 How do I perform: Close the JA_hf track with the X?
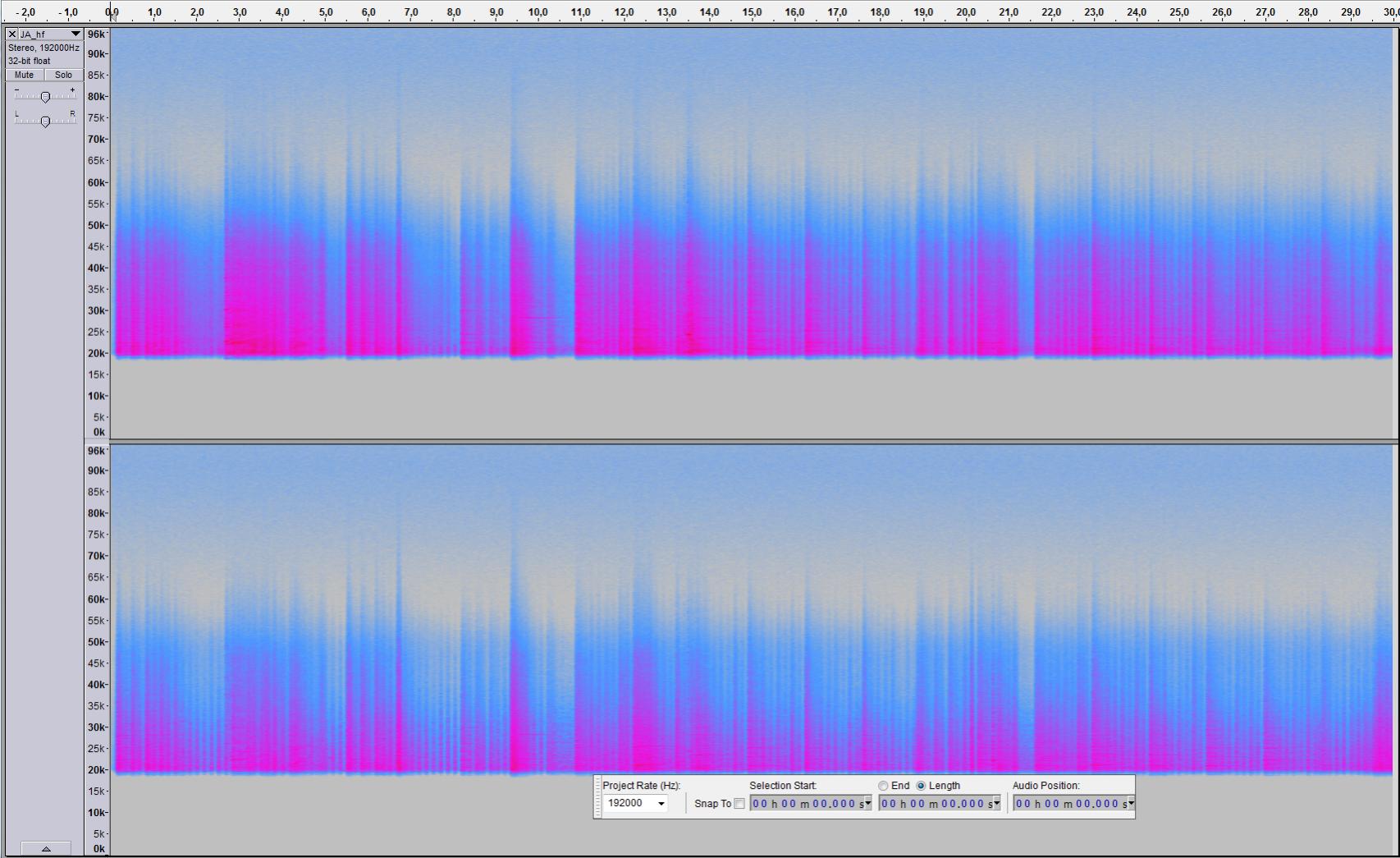click(11, 34)
